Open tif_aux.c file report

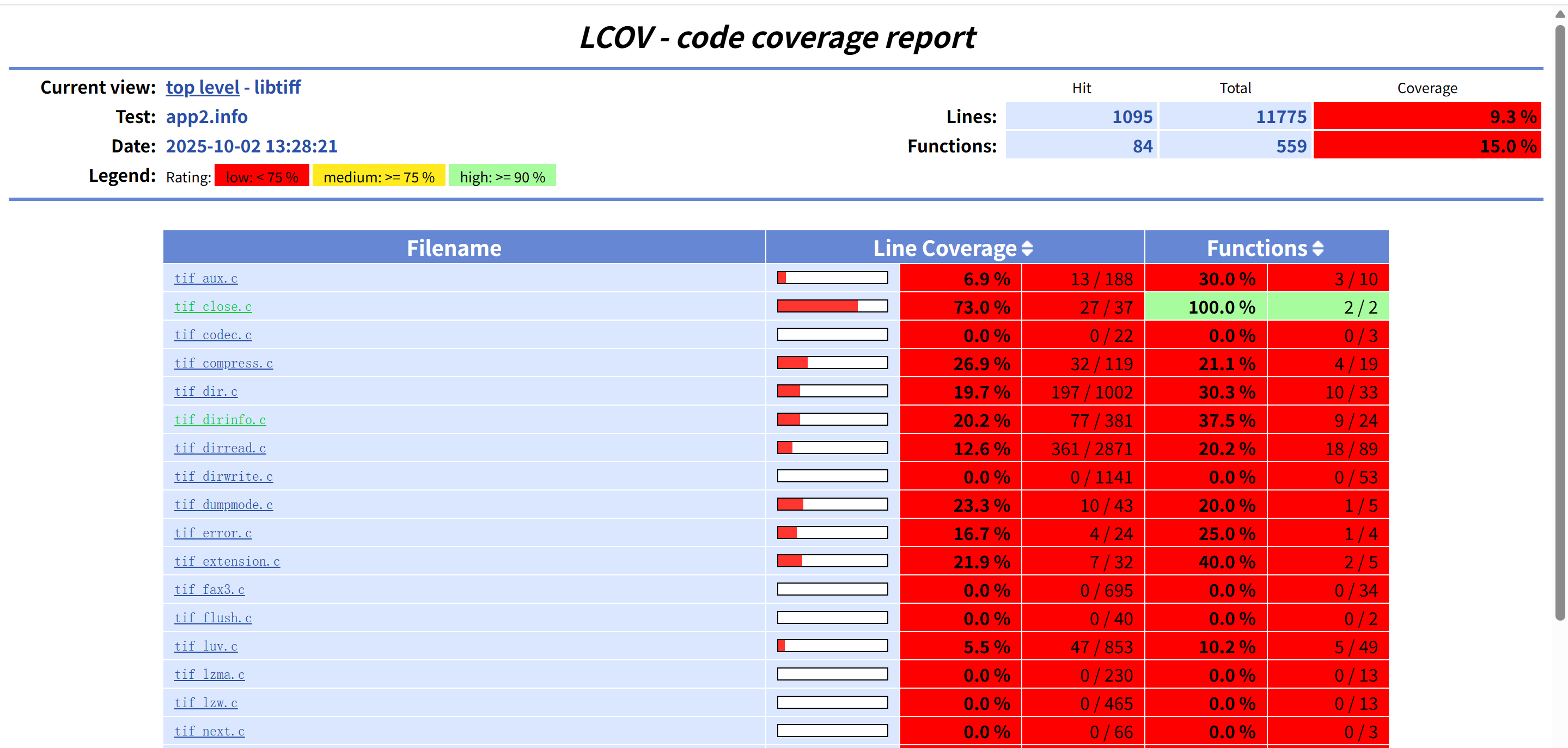(x=206, y=278)
